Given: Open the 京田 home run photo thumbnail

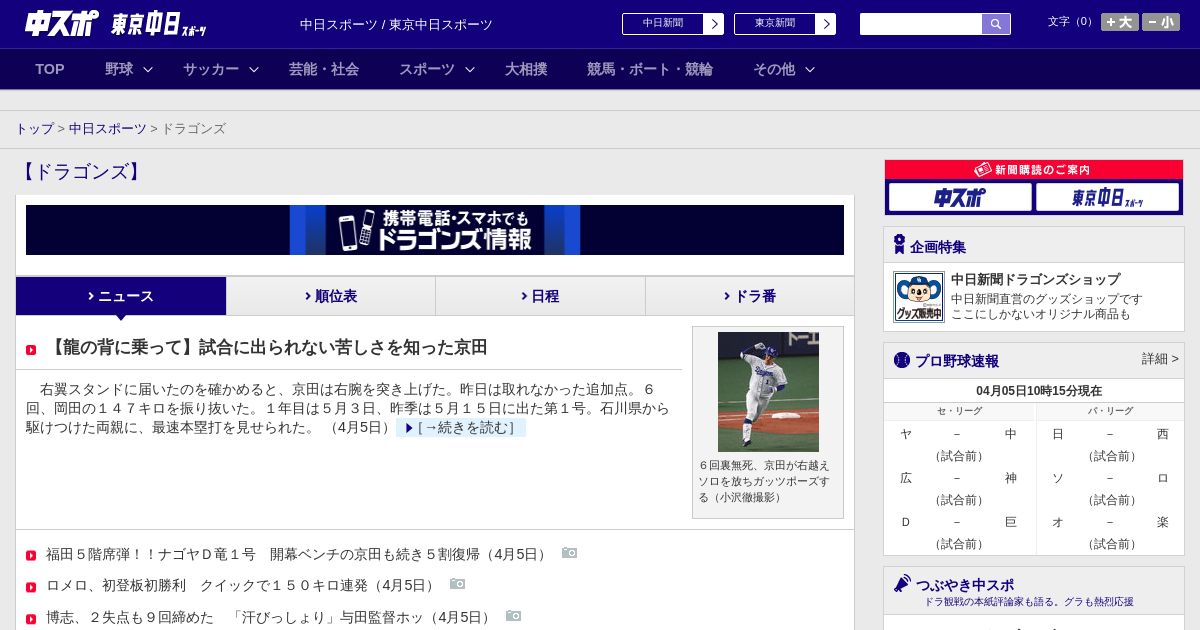Looking at the screenshot, I should [768, 392].
